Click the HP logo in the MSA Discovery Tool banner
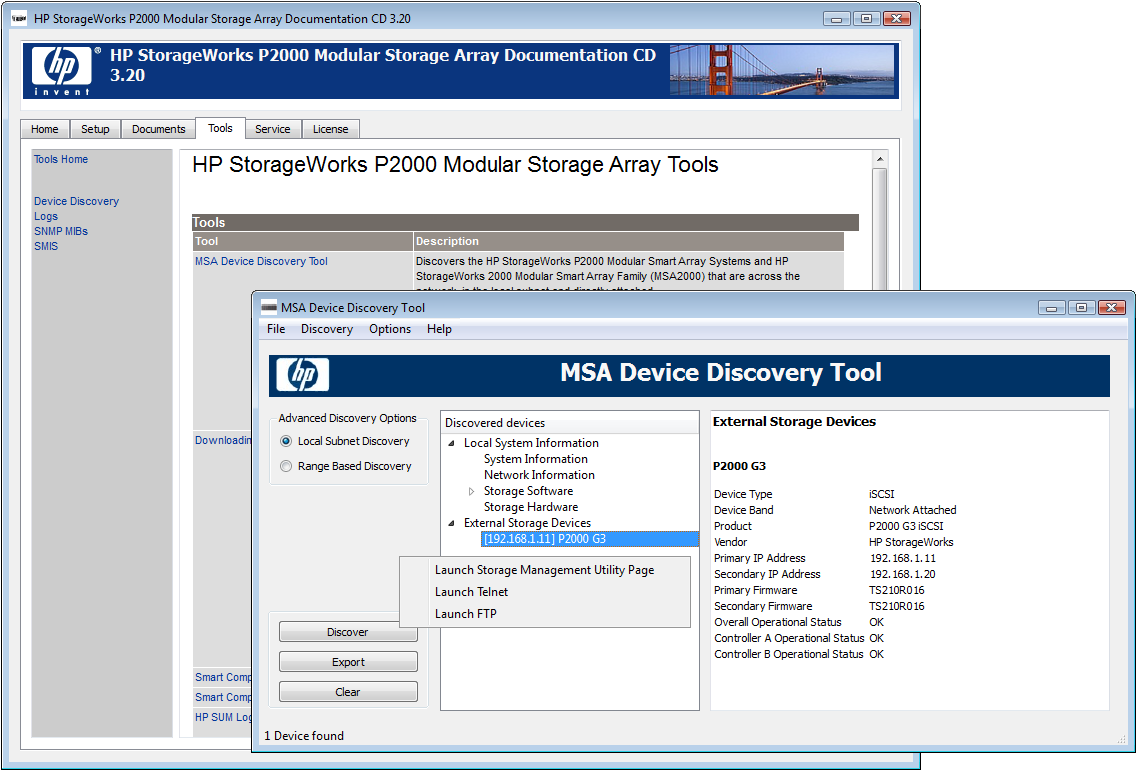The width and height of the screenshot is (1136, 770). click(302, 374)
